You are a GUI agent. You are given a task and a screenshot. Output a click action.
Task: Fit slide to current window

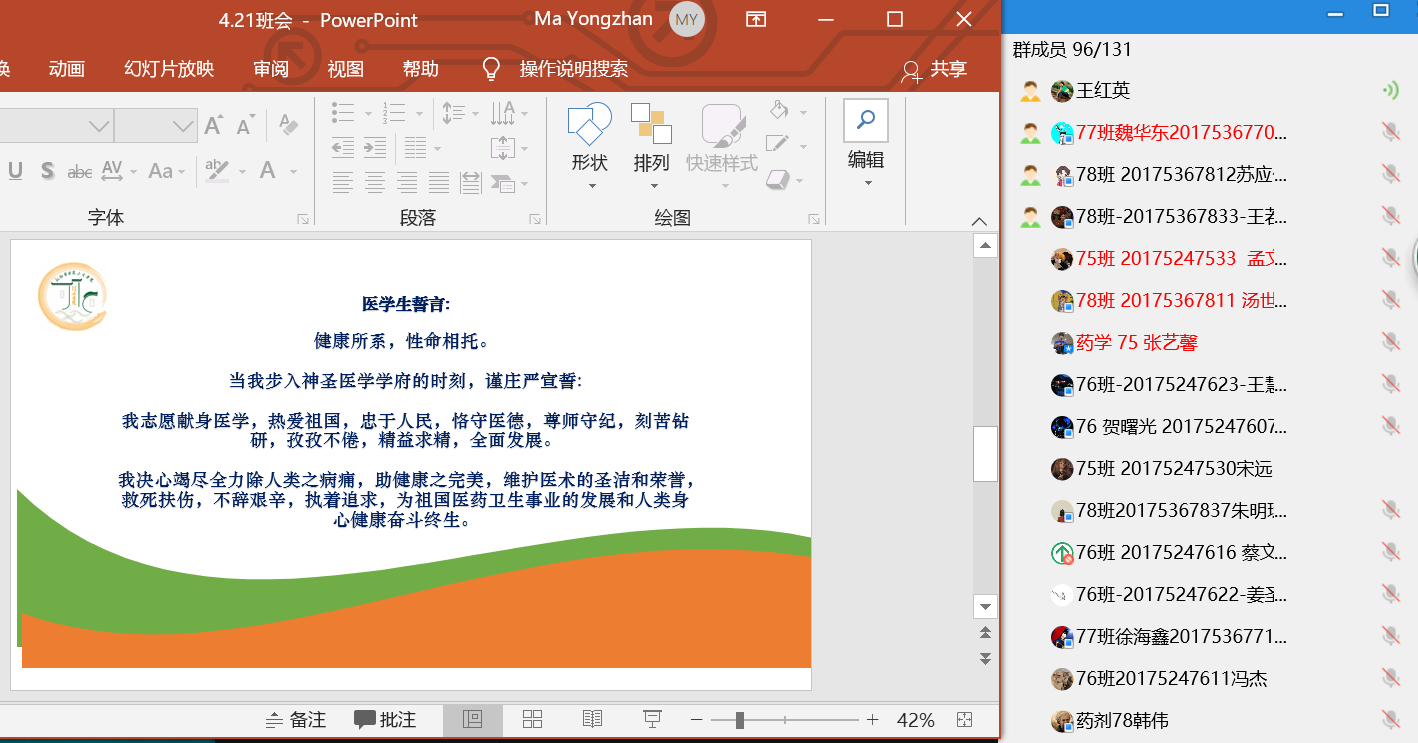pyautogui.click(x=964, y=720)
